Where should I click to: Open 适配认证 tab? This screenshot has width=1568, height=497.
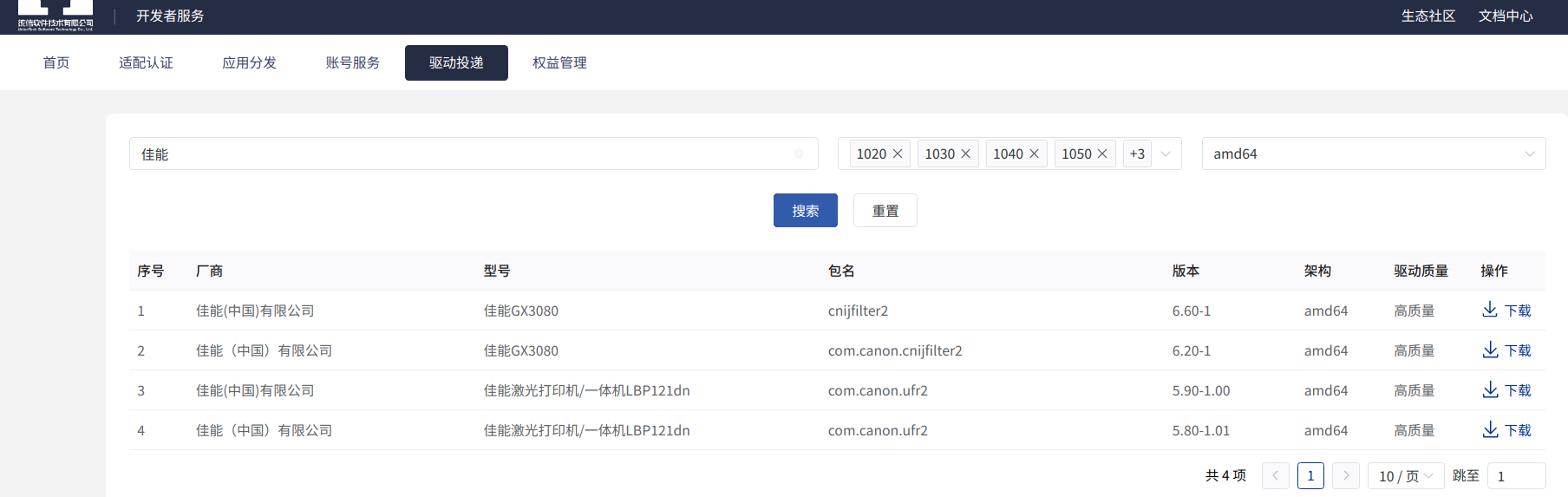(146, 62)
